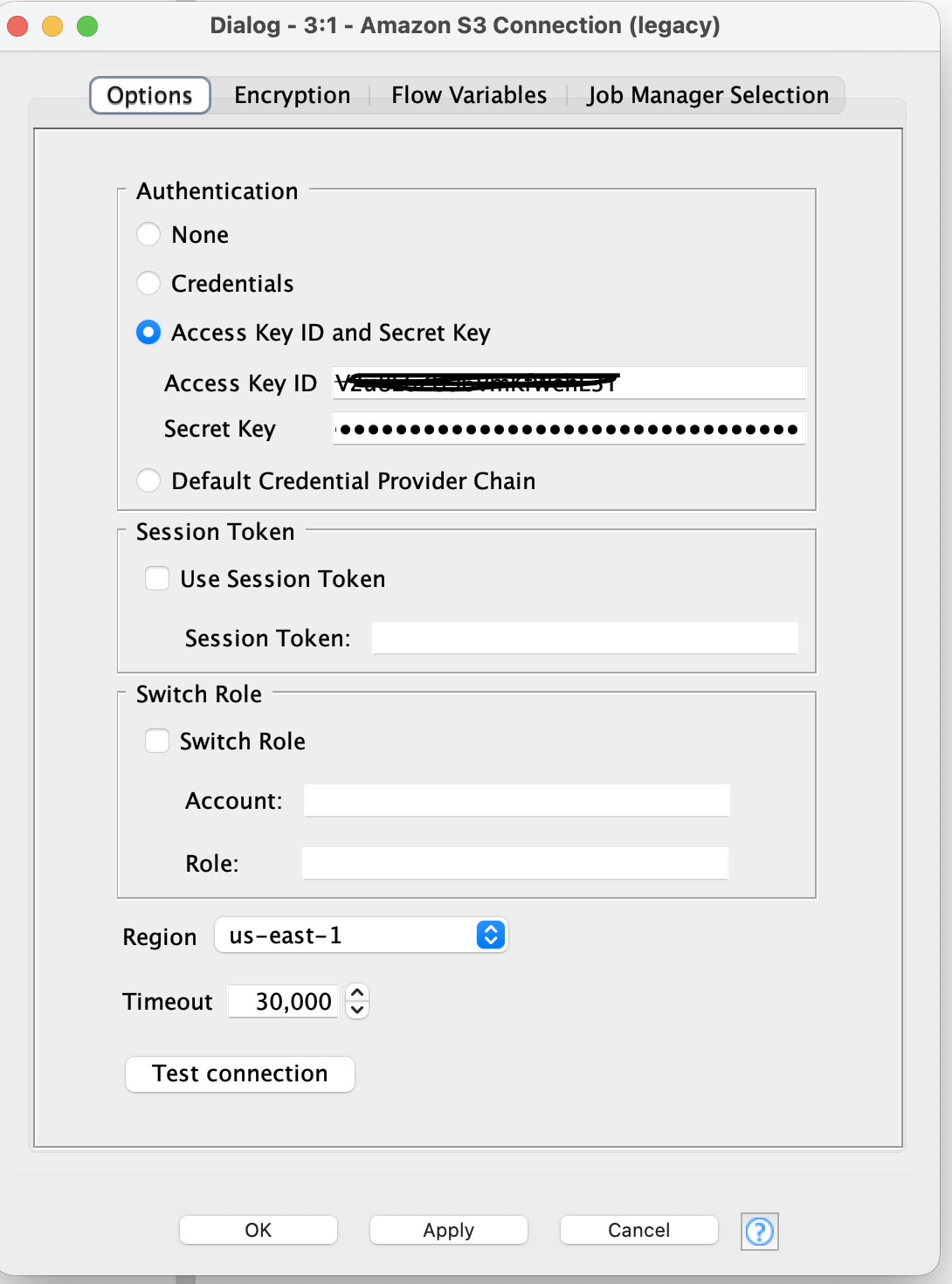Tick the Switch Role checkbox
Viewport: 952px width, 1284px height.
(x=157, y=742)
